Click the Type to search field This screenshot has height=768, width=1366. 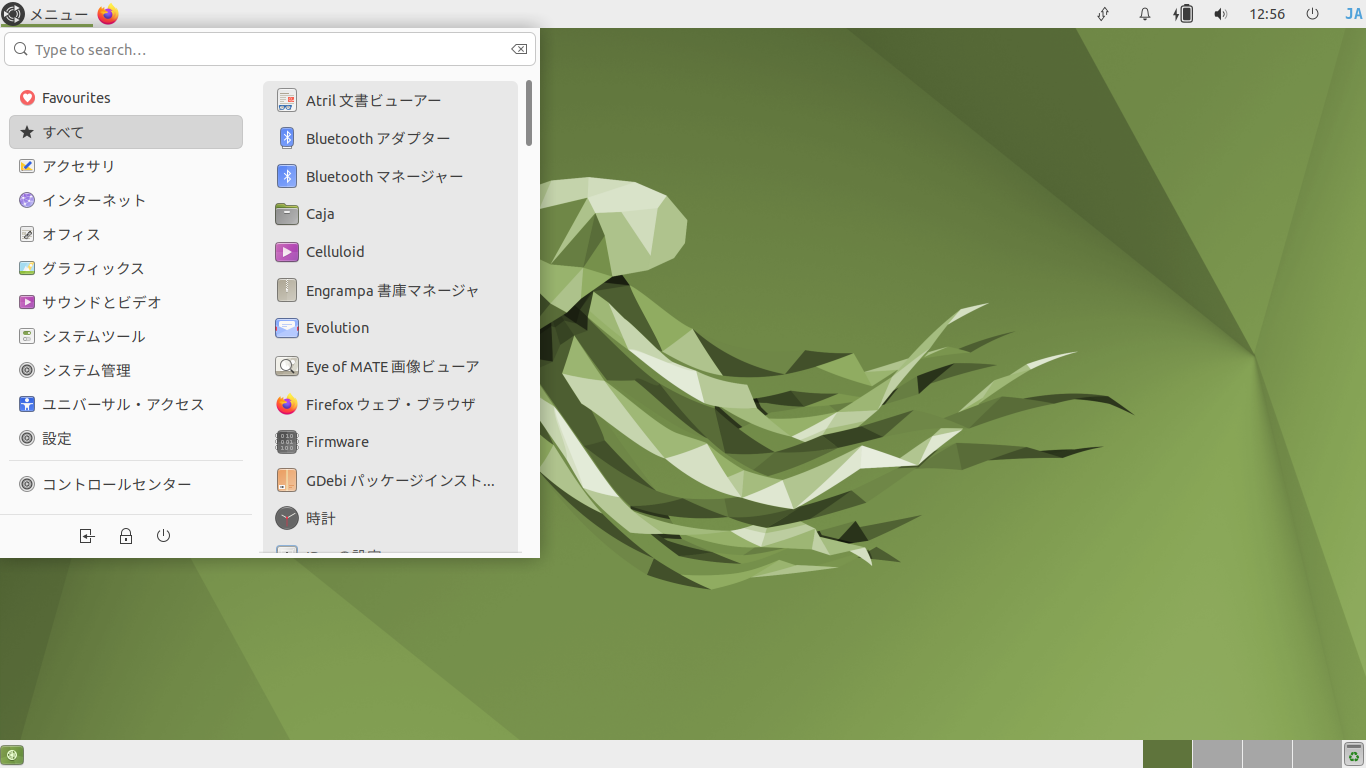pos(270,49)
